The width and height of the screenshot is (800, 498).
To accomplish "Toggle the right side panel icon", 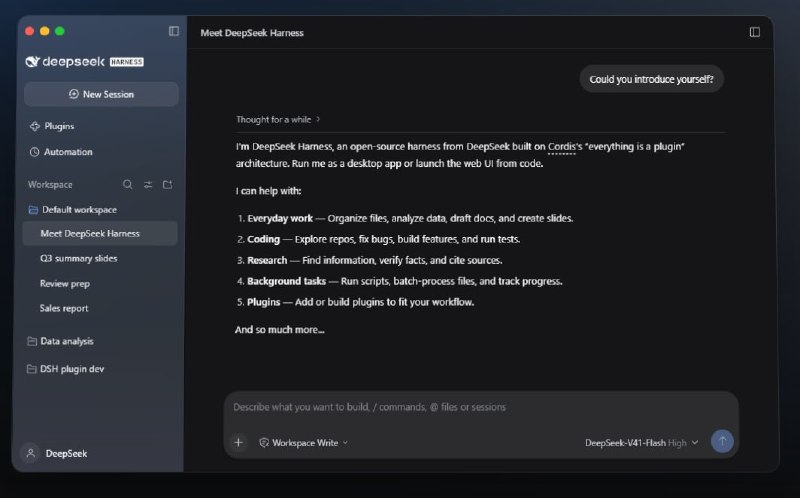I will click(755, 32).
